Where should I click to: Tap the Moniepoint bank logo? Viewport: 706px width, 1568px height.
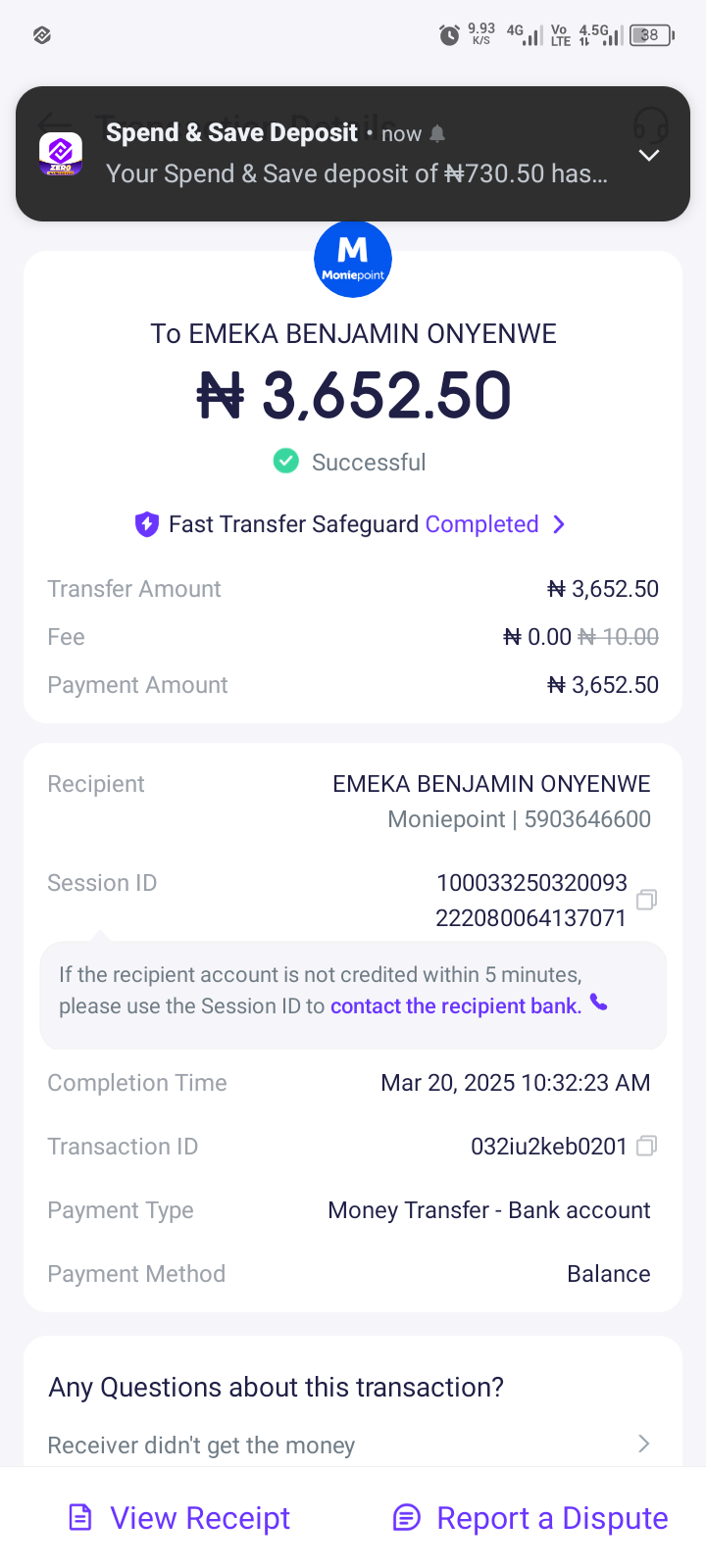[353, 259]
